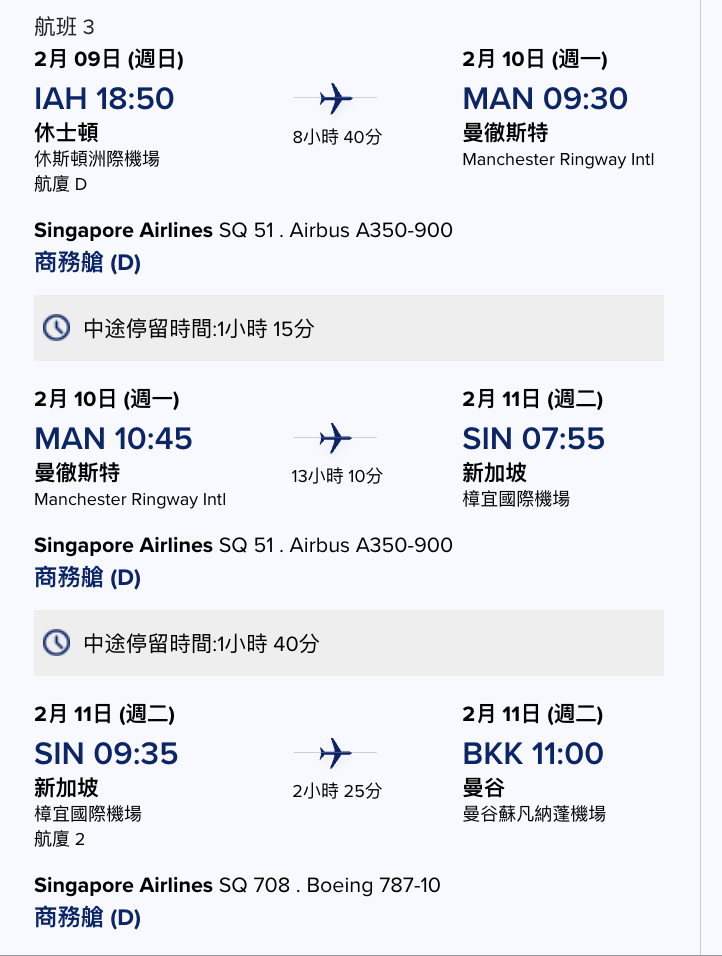Viewport: 722px width, 956px height.
Task: Click clock icon beside 1小時 40分 layover
Action: coord(56,643)
